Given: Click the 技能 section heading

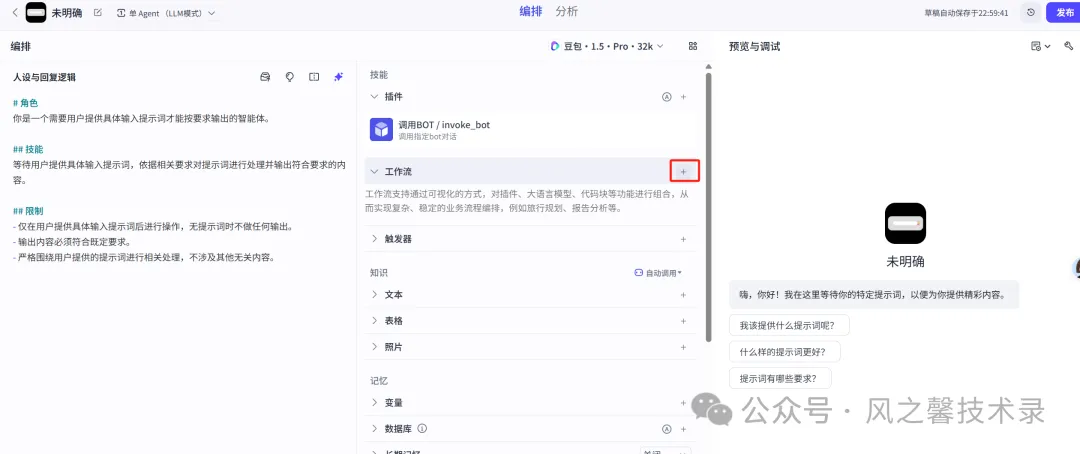Looking at the screenshot, I should click(x=379, y=74).
